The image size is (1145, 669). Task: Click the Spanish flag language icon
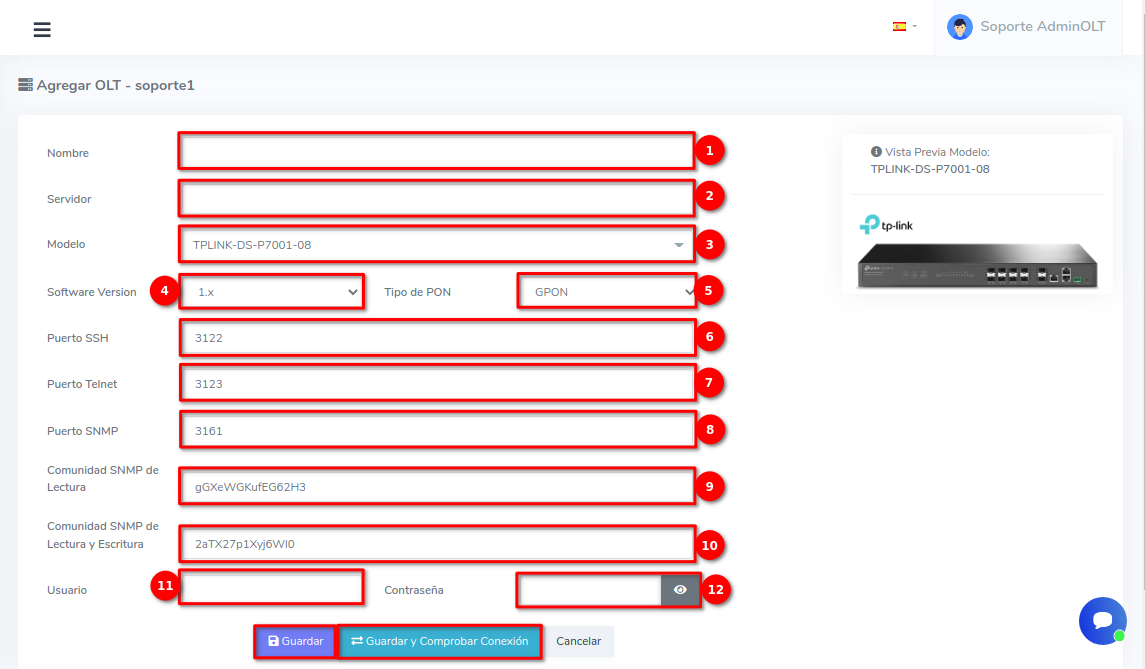pos(899,27)
